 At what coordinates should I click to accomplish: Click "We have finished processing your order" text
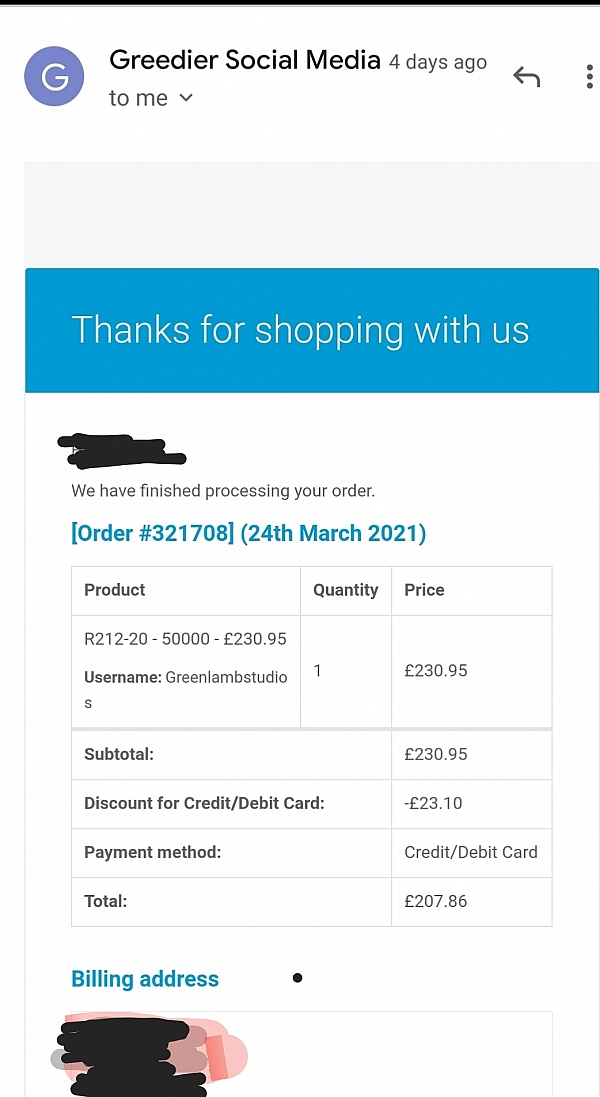pyautogui.click(x=223, y=491)
